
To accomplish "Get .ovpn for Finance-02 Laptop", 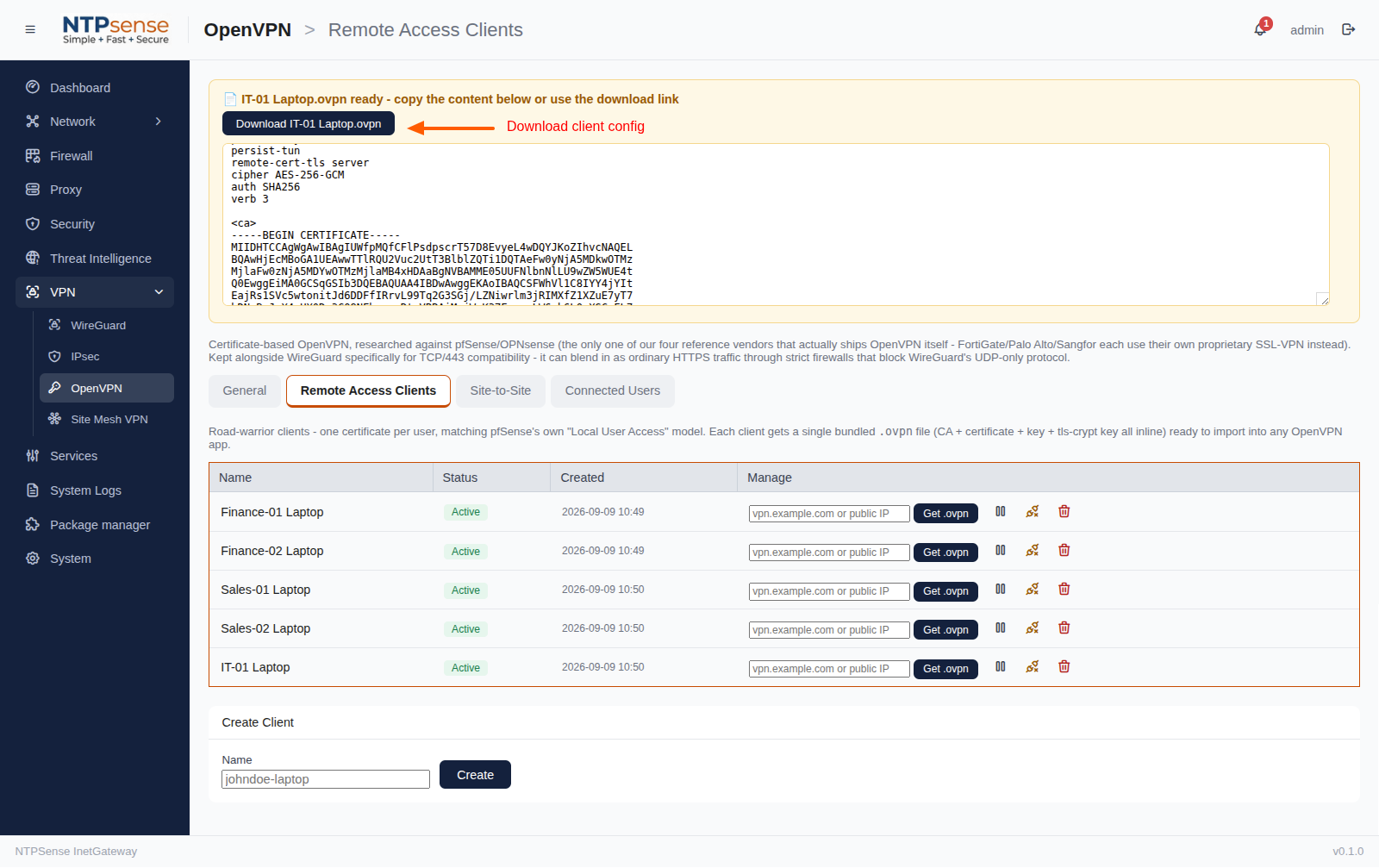I will (x=945, y=552).
